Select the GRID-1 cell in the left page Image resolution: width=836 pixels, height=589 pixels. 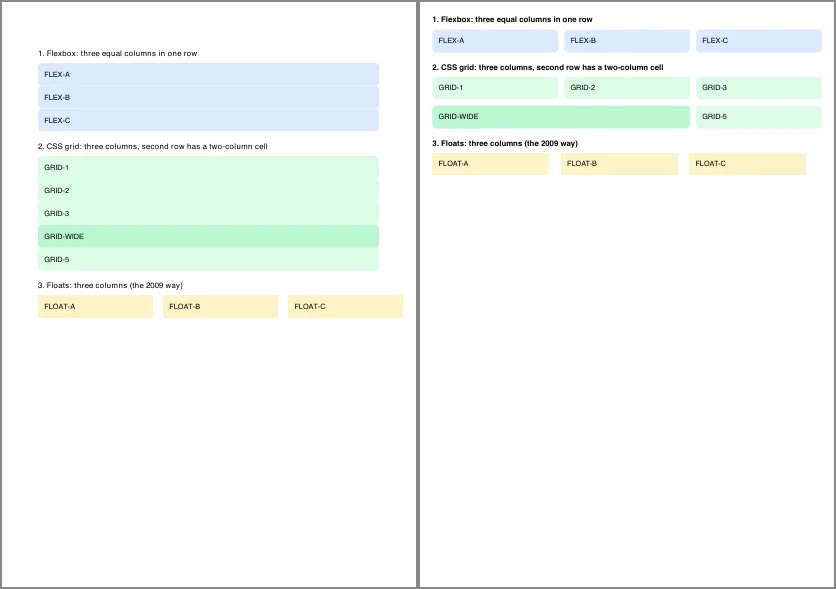point(208,167)
